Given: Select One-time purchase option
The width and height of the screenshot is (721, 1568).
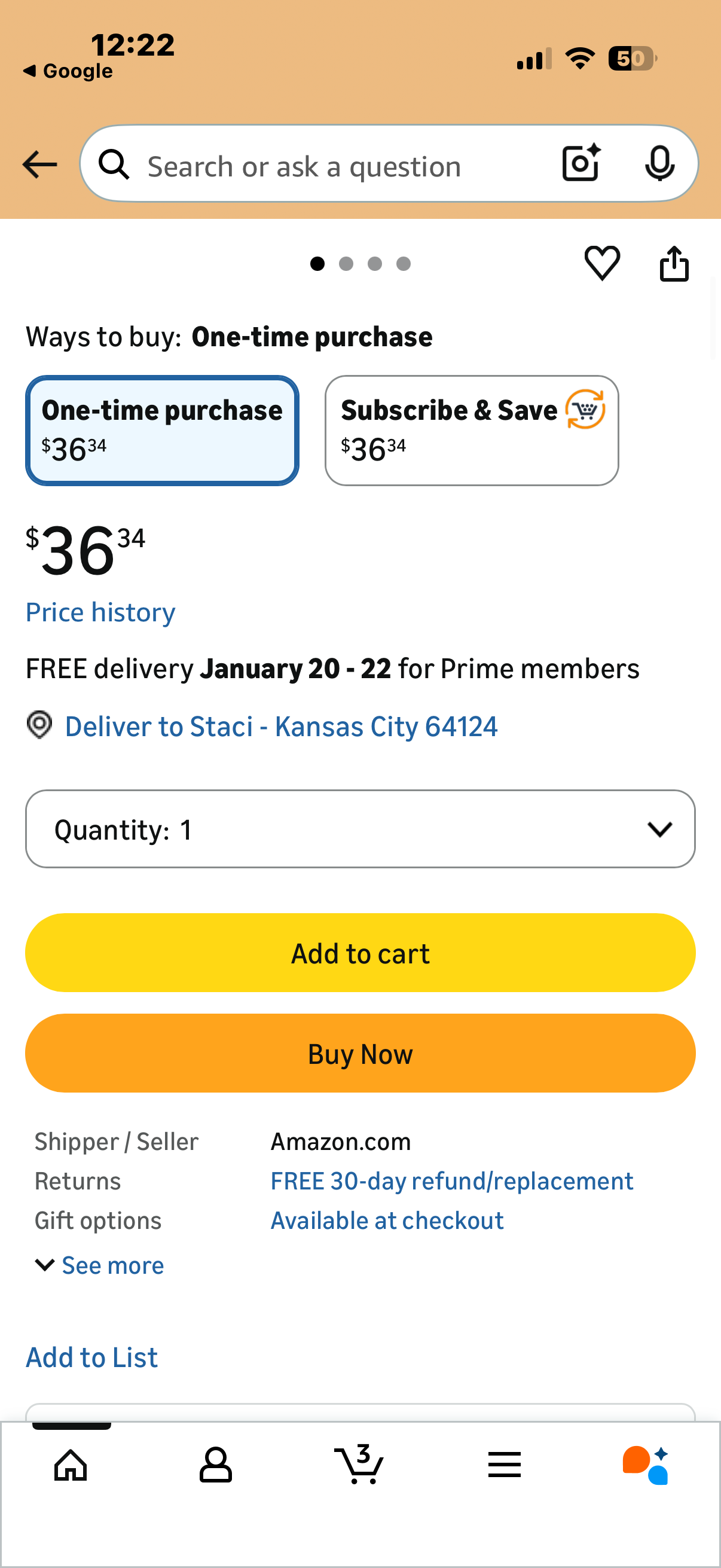Looking at the screenshot, I should [162, 431].
